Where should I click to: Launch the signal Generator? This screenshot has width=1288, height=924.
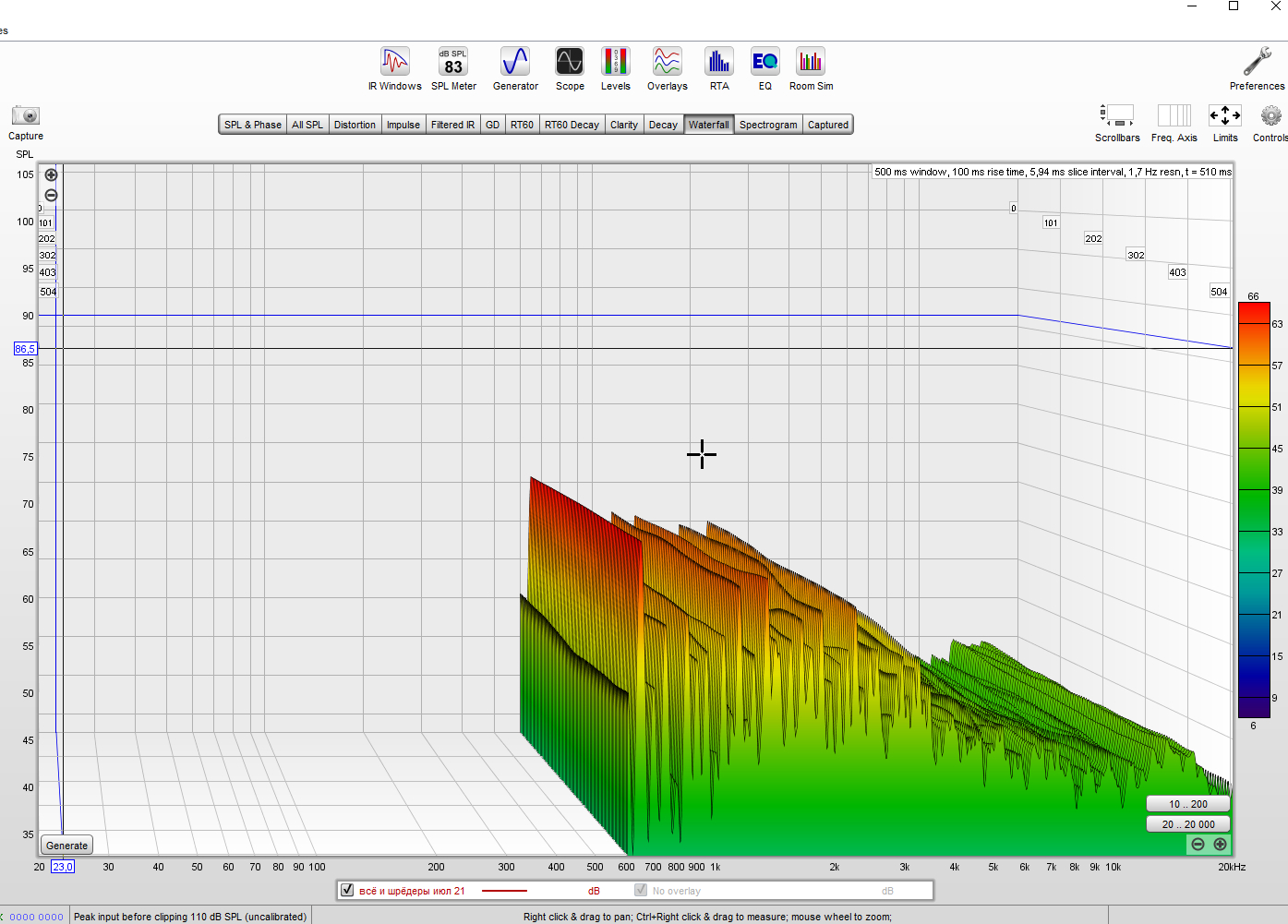(x=514, y=63)
